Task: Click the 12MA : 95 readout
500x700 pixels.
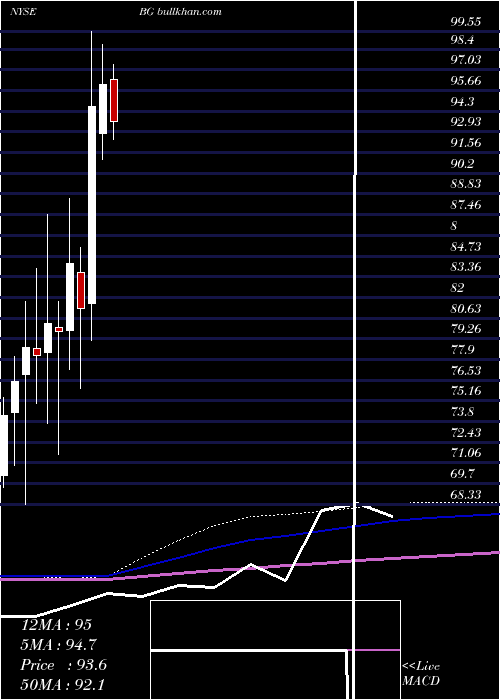Action: [56, 625]
